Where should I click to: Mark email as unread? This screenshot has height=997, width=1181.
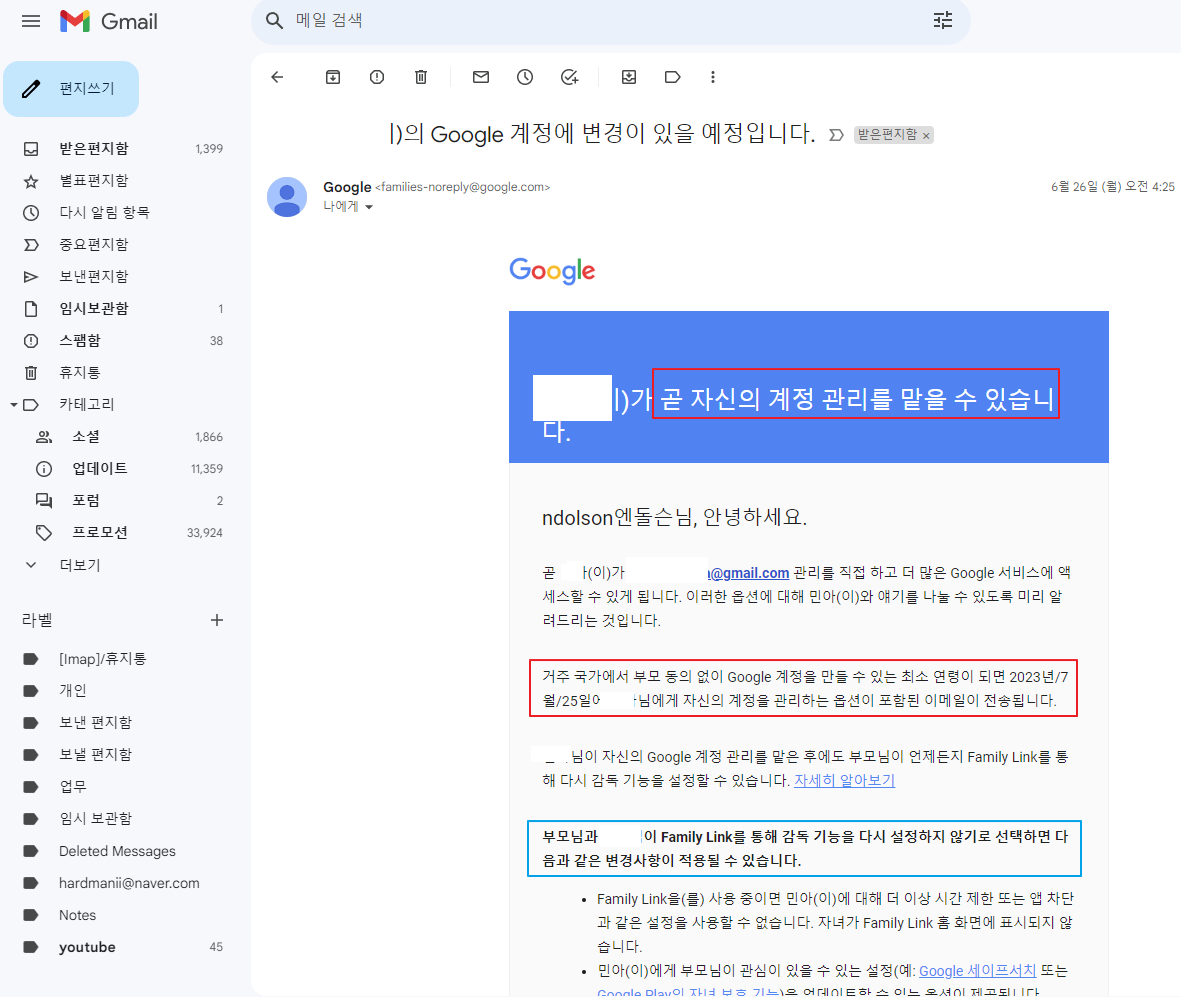coord(481,77)
